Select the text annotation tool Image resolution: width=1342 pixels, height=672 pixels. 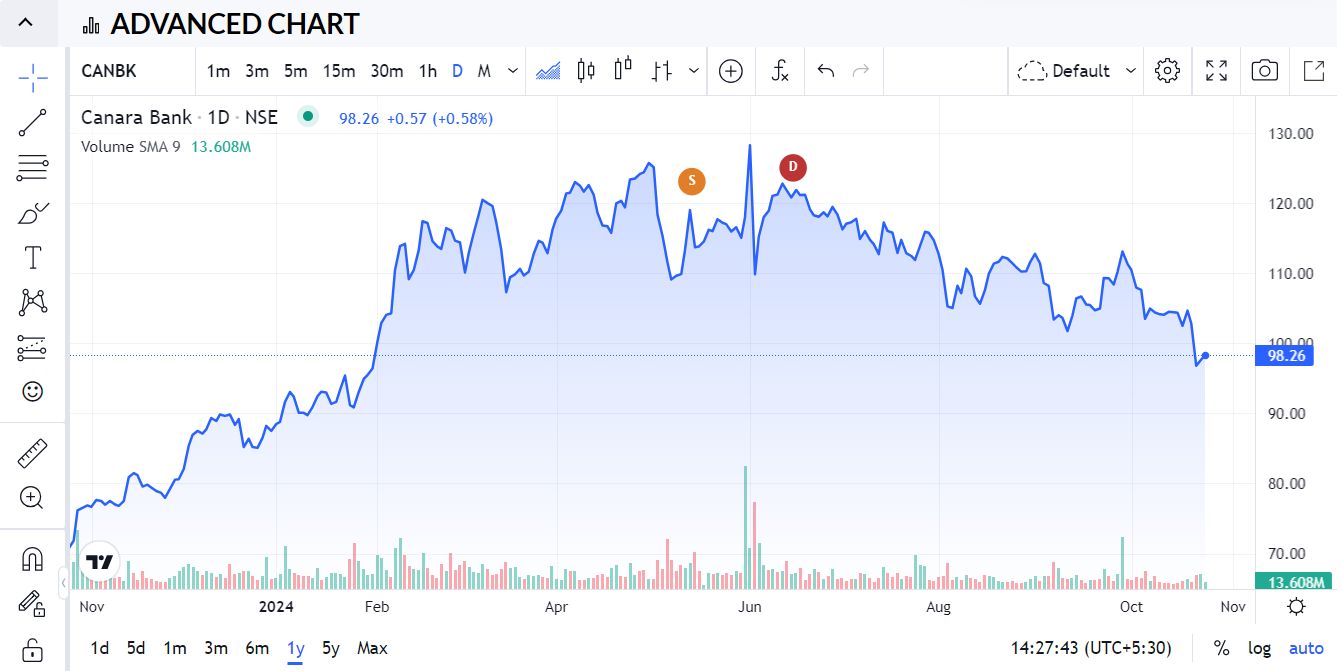(32, 258)
